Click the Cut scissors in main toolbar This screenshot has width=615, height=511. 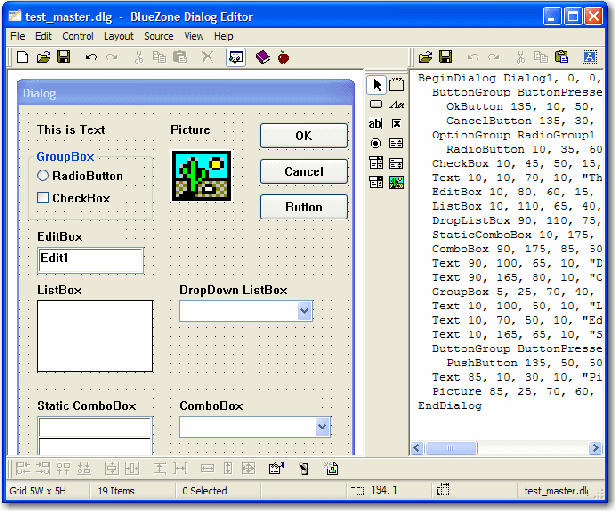pos(139,57)
